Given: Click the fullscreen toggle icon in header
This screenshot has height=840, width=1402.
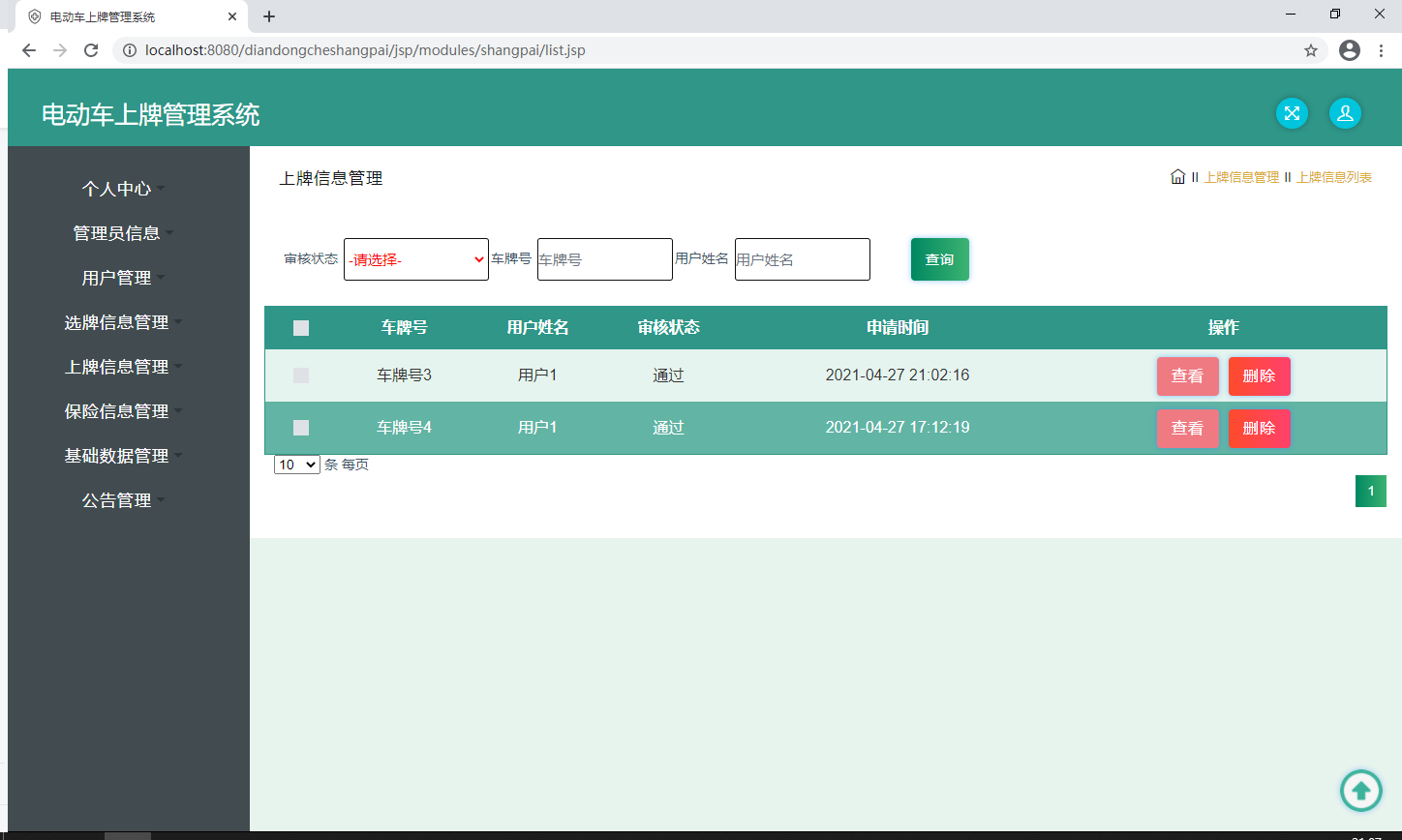Looking at the screenshot, I should (x=1292, y=113).
